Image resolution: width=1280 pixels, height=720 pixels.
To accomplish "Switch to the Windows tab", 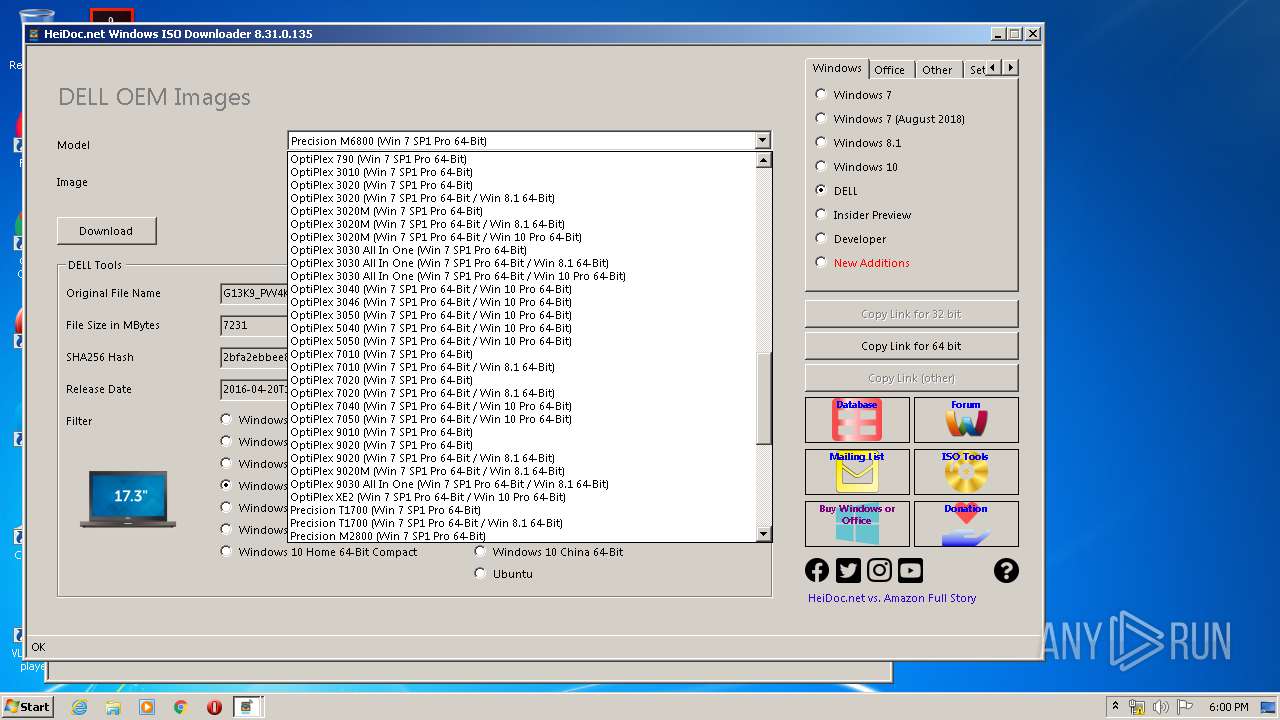I will (837, 68).
